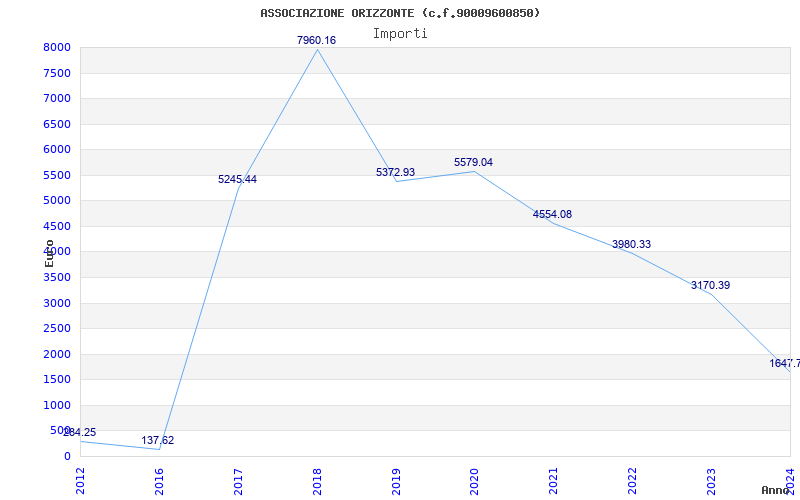Click the 5245.44 data label

pos(237,180)
